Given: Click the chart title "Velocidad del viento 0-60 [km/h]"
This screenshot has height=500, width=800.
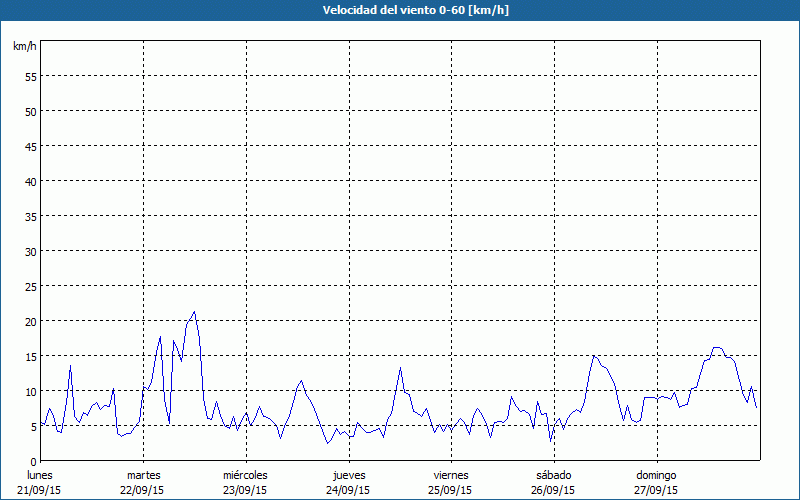Looking at the screenshot, I should 400,11.
